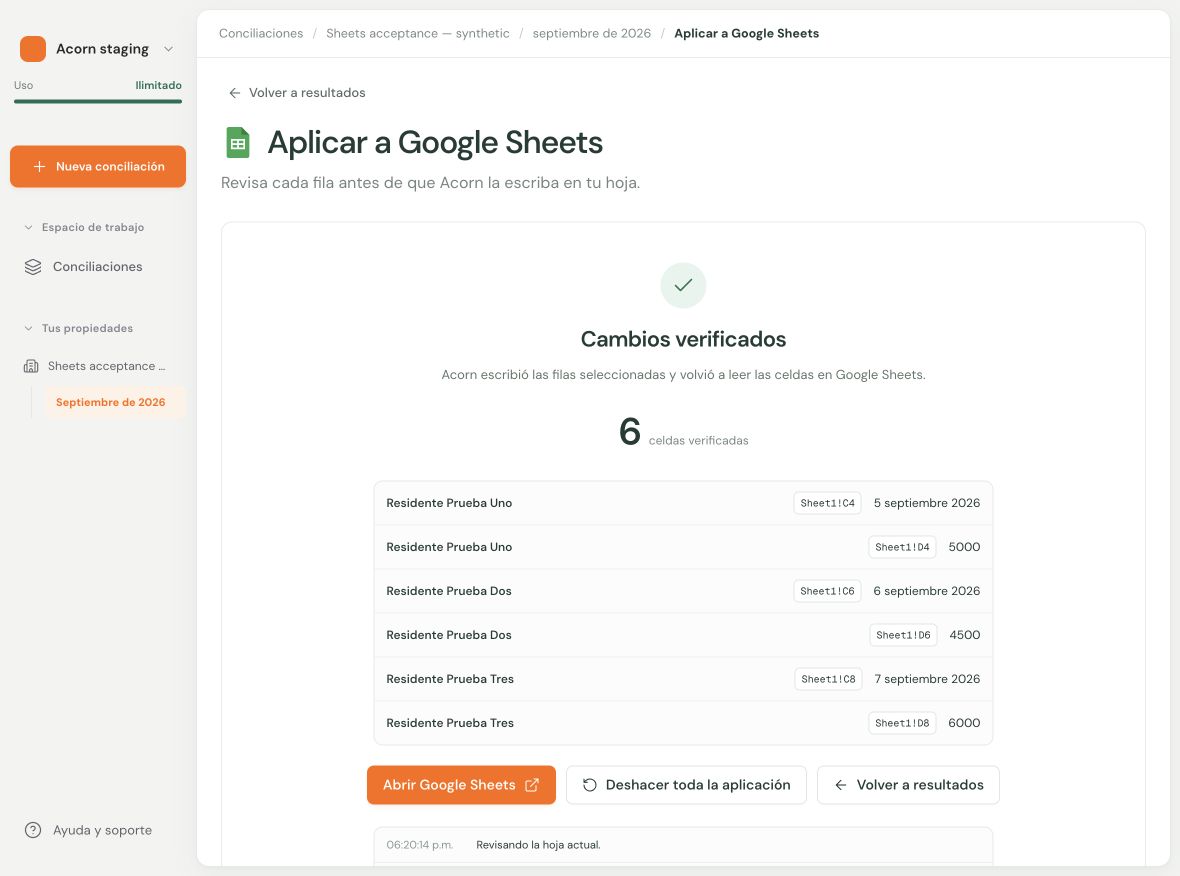Click the Conciliaciones layers icon

point(33,267)
